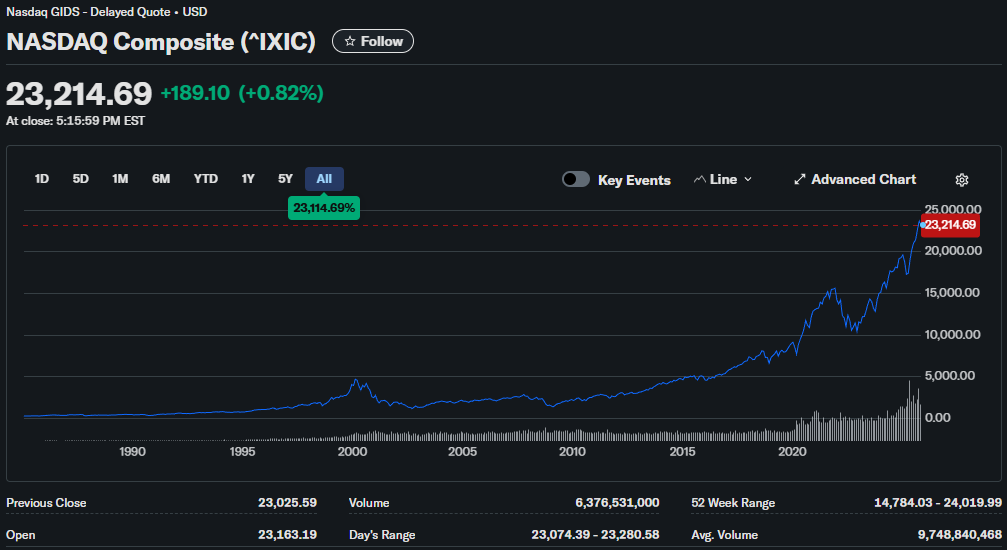Click the Volume label
The width and height of the screenshot is (1007, 550).
tap(369, 503)
